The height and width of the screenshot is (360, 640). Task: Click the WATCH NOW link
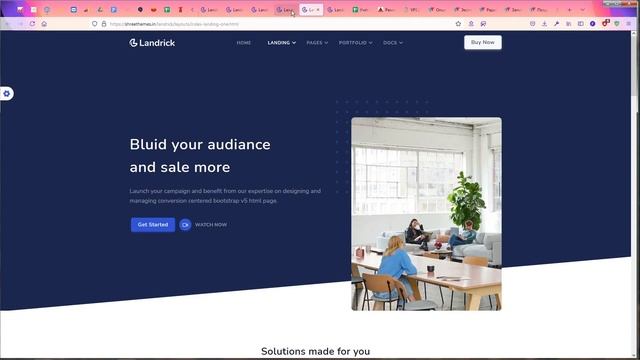coord(211,225)
